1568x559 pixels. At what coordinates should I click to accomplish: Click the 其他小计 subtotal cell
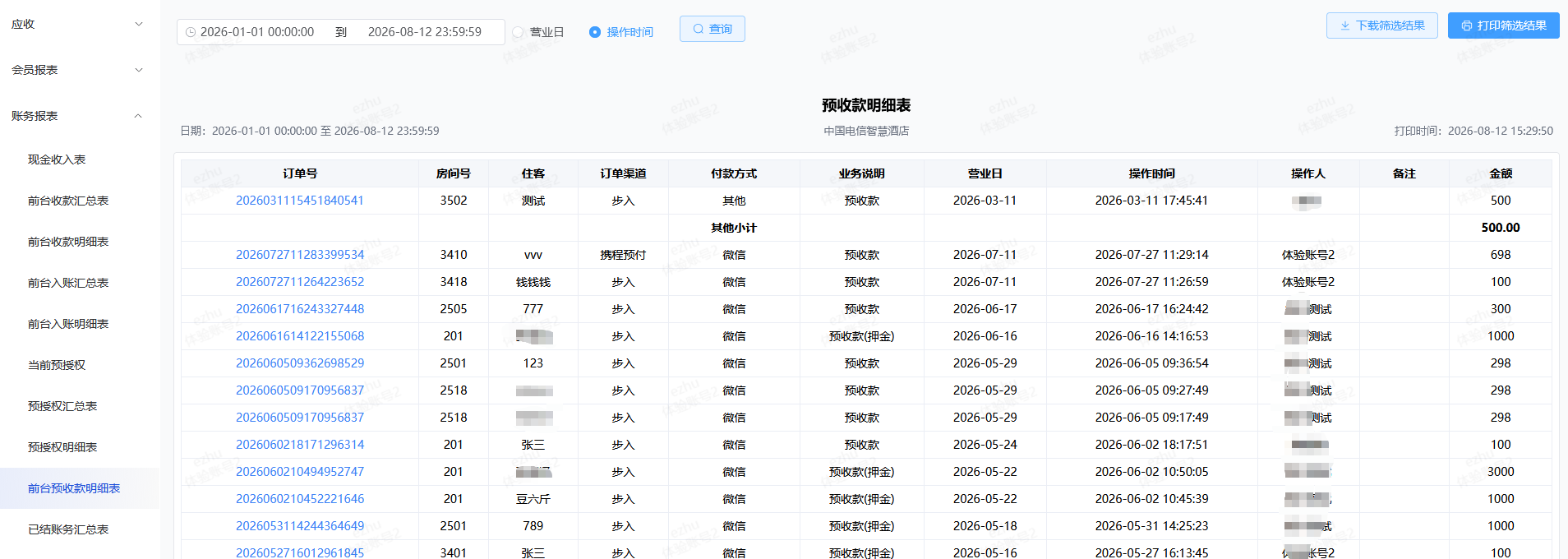pos(734,228)
